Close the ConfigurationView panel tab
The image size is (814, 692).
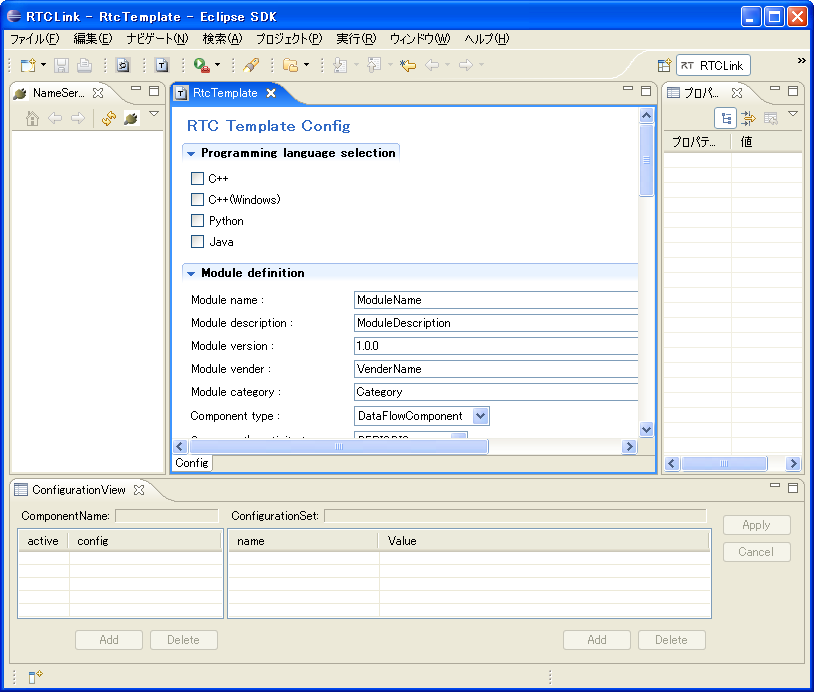coord(139,490)
